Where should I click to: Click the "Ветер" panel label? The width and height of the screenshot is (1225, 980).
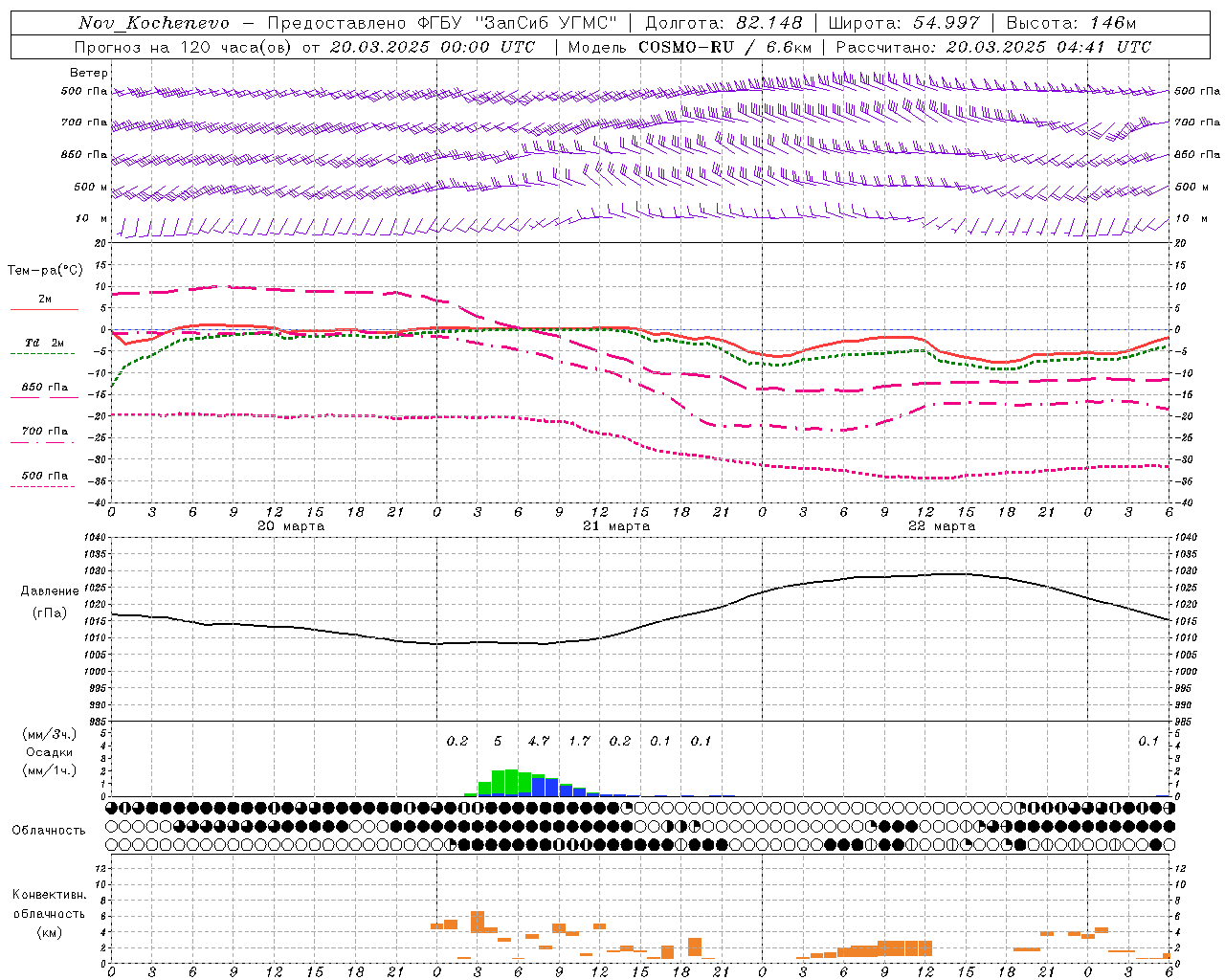[89, 73]
